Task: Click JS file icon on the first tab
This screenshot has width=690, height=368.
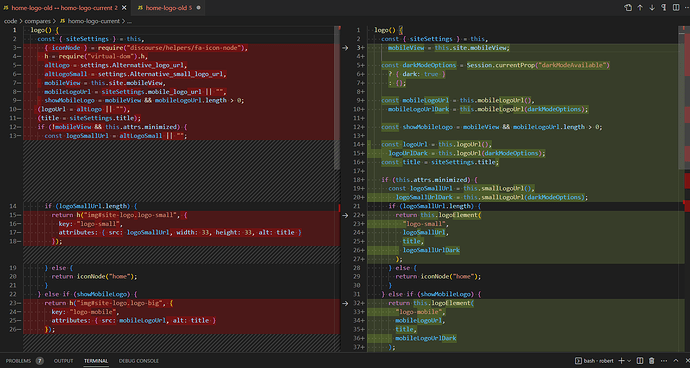Action: (6, 8)
